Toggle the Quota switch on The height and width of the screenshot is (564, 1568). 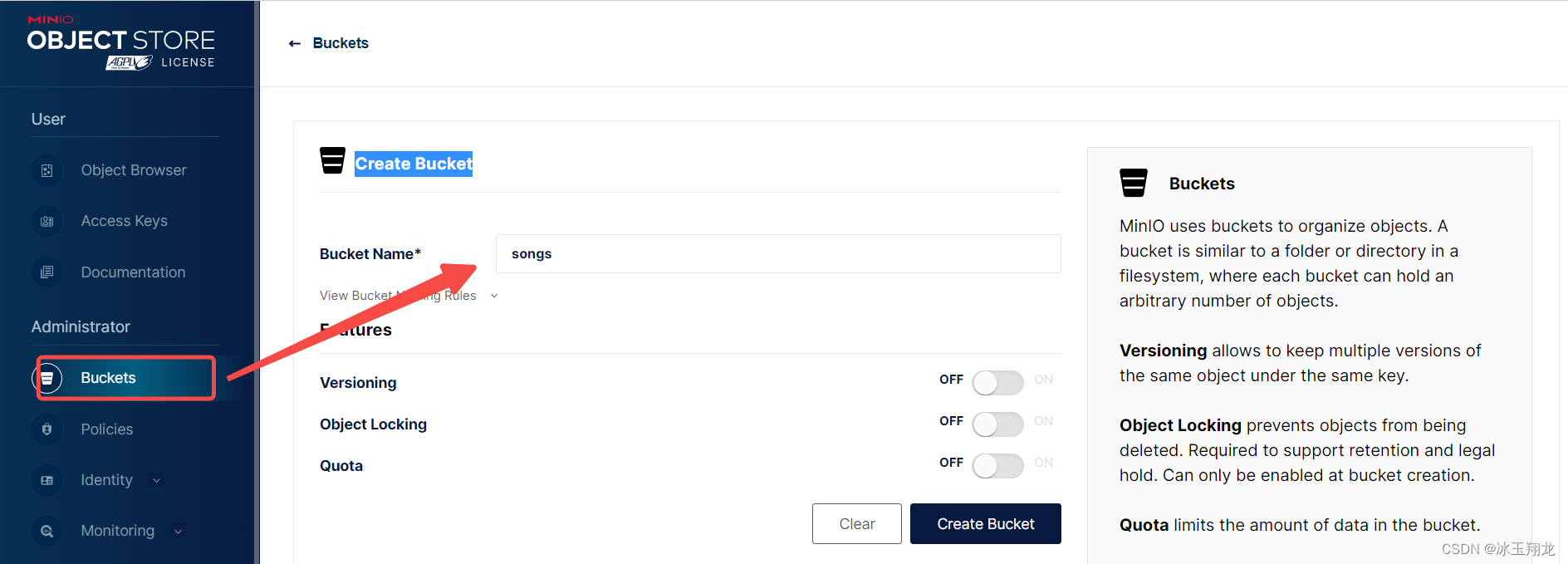coord(997,466)
